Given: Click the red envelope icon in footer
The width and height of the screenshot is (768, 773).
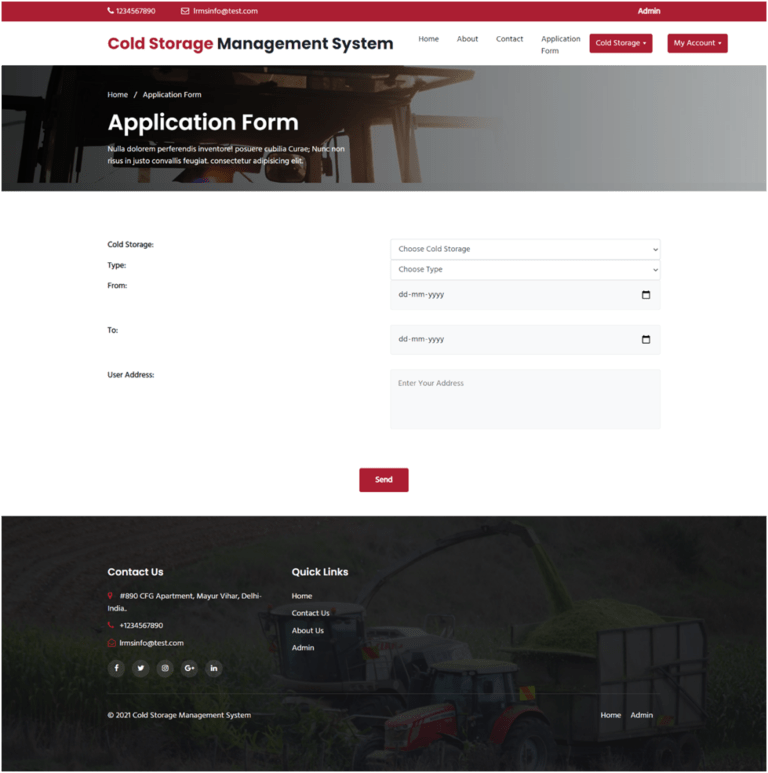Looking at the screenshot, I should pos(111,643).
